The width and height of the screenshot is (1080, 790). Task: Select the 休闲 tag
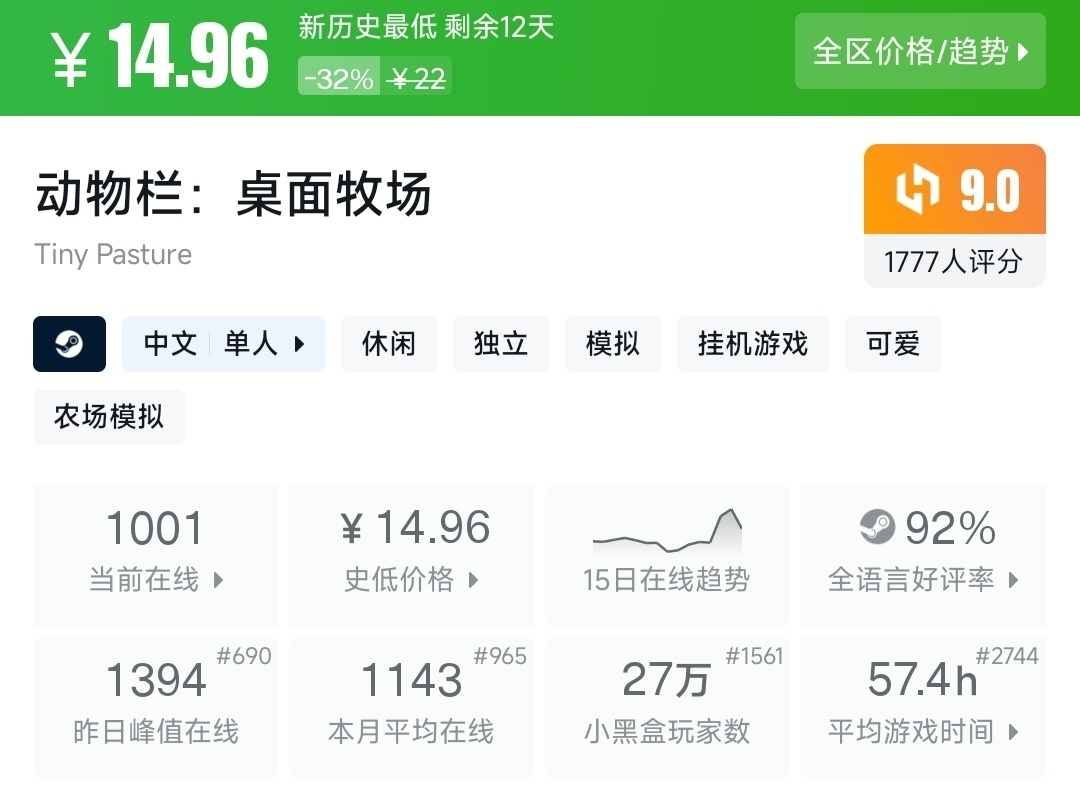pyautogui.click(x=389, y=344)
